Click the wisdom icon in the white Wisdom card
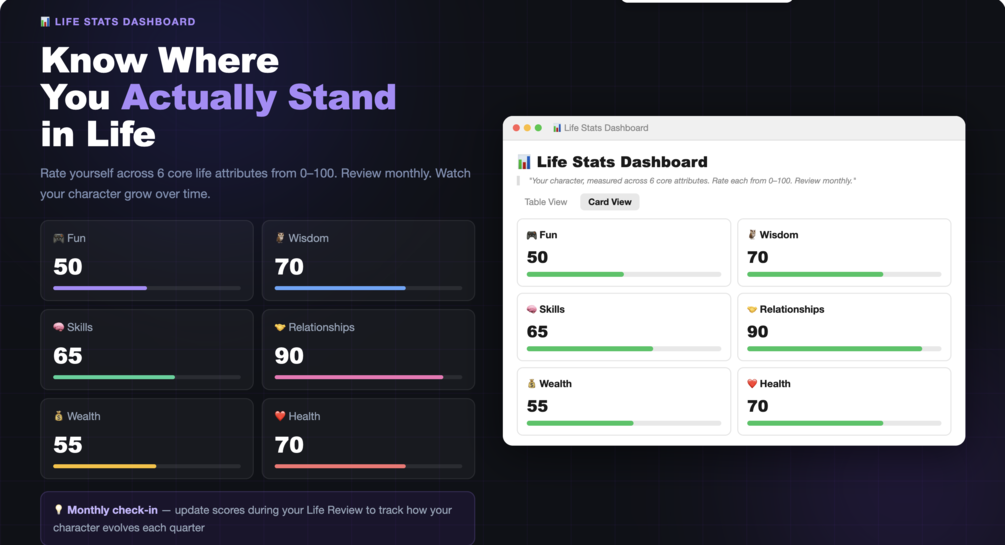Screen dimensions: 1005x545 752,235
